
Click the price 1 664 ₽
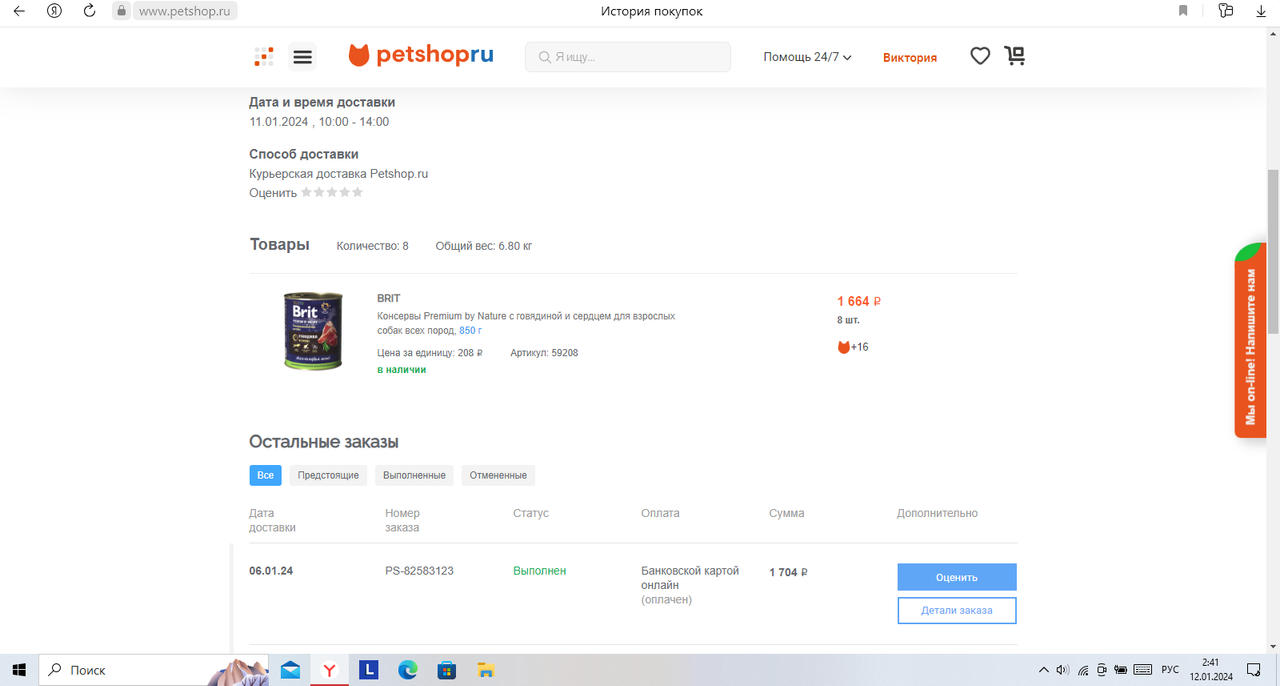click(x=859, y=301)
